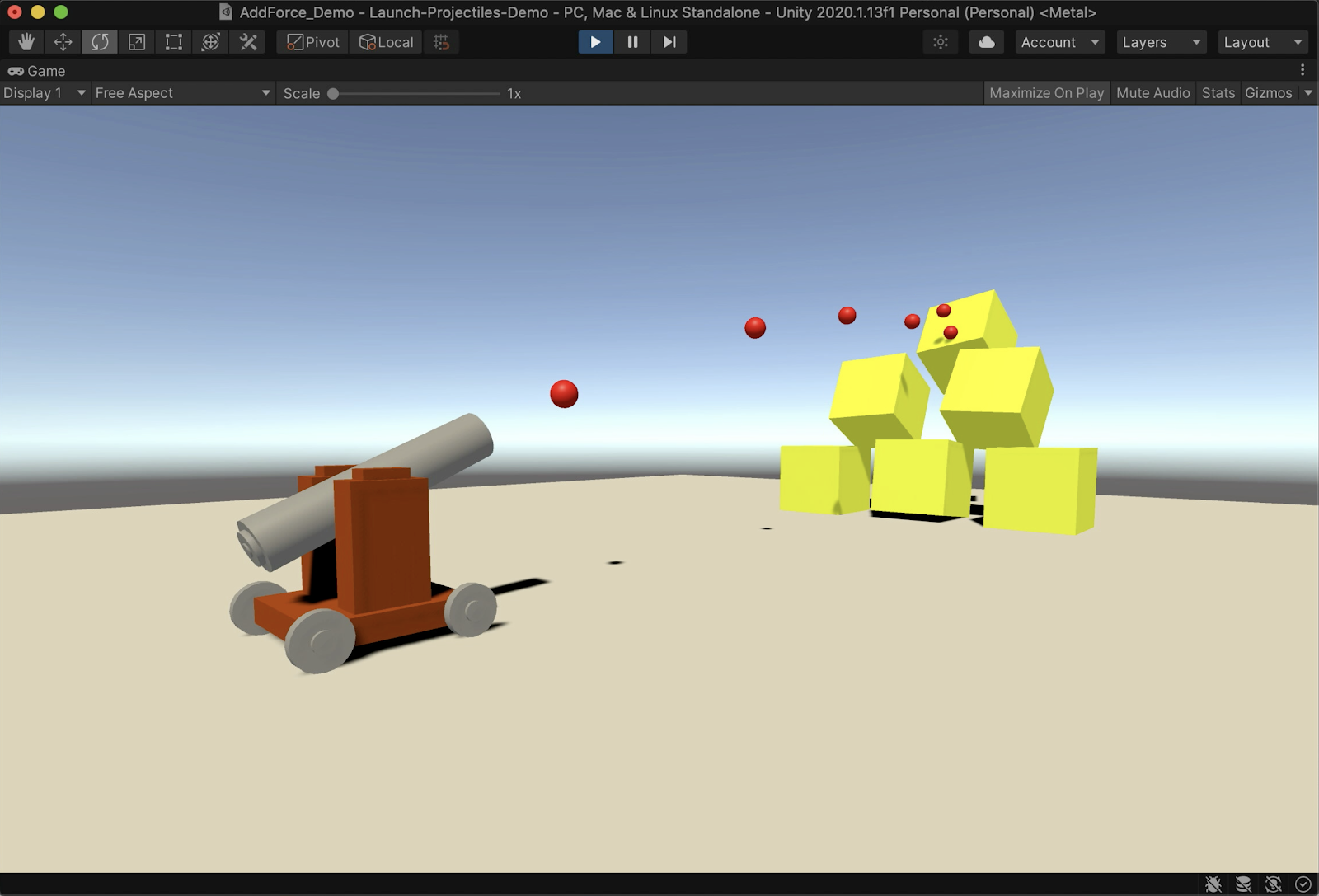Toggle Pivot handle position

click(x=313, y=42)
